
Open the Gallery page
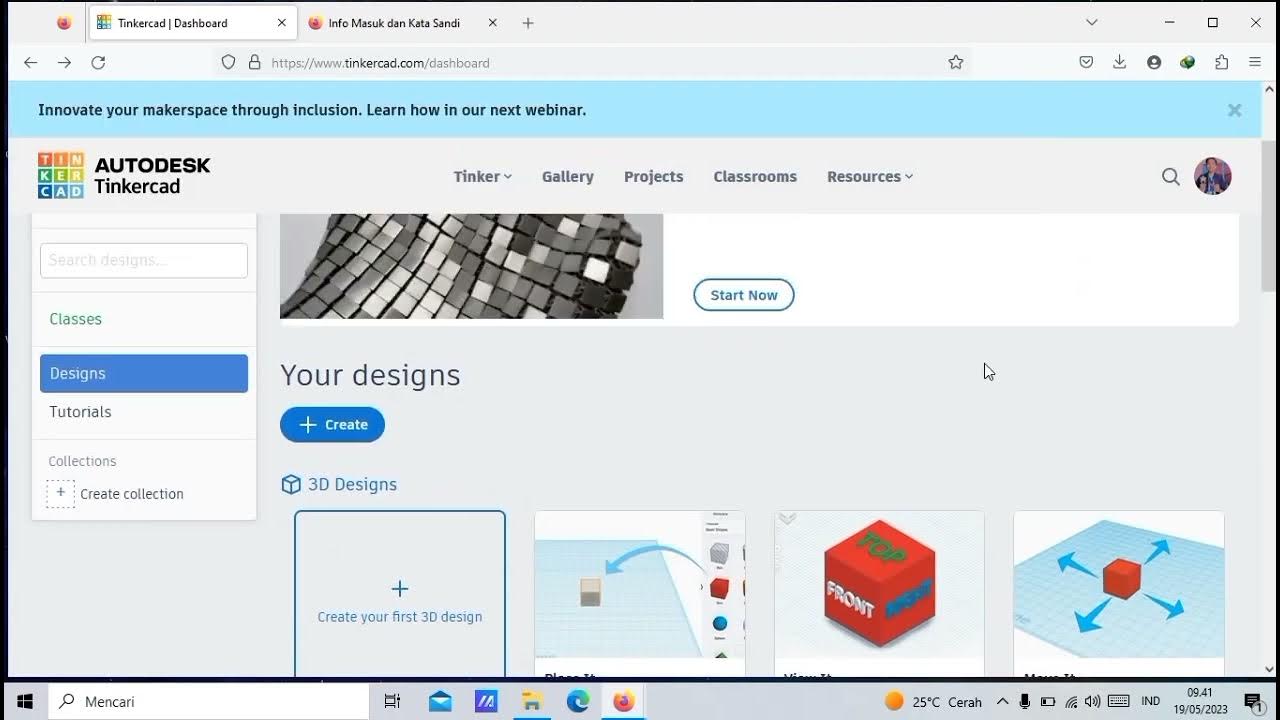[x=568, y=176]
